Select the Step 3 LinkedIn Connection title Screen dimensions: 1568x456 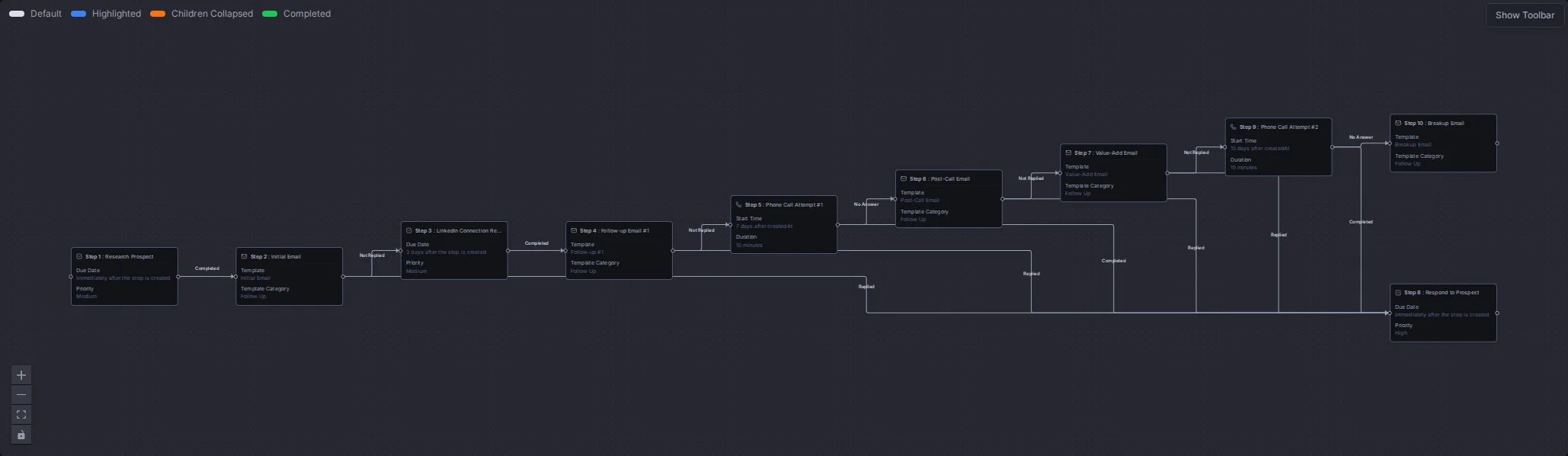(458, 231)
